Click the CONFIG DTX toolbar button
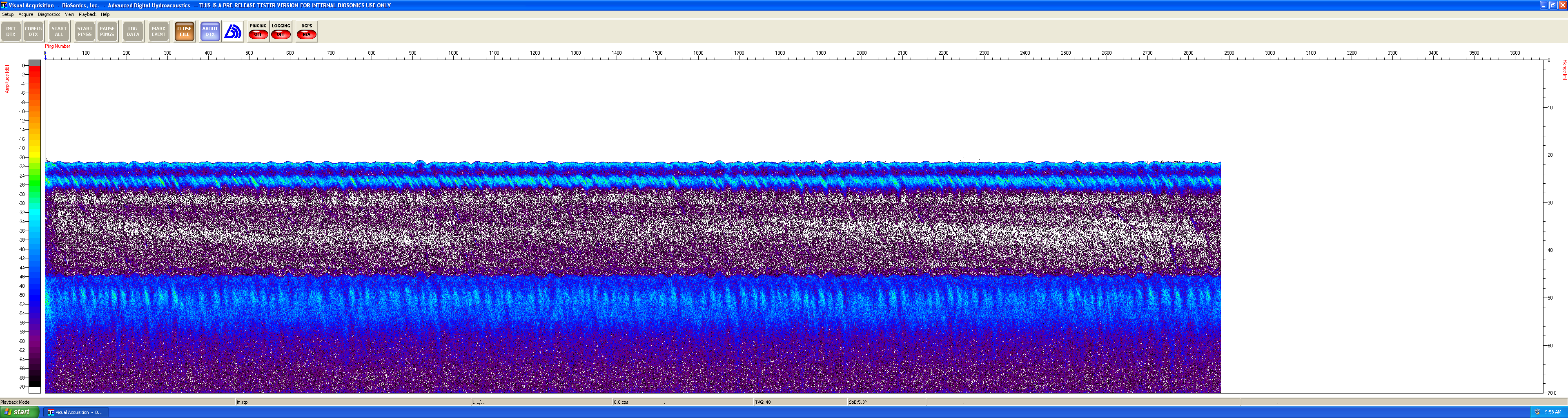The height and width of the screenshot is (418, 1568). point(33,32)
